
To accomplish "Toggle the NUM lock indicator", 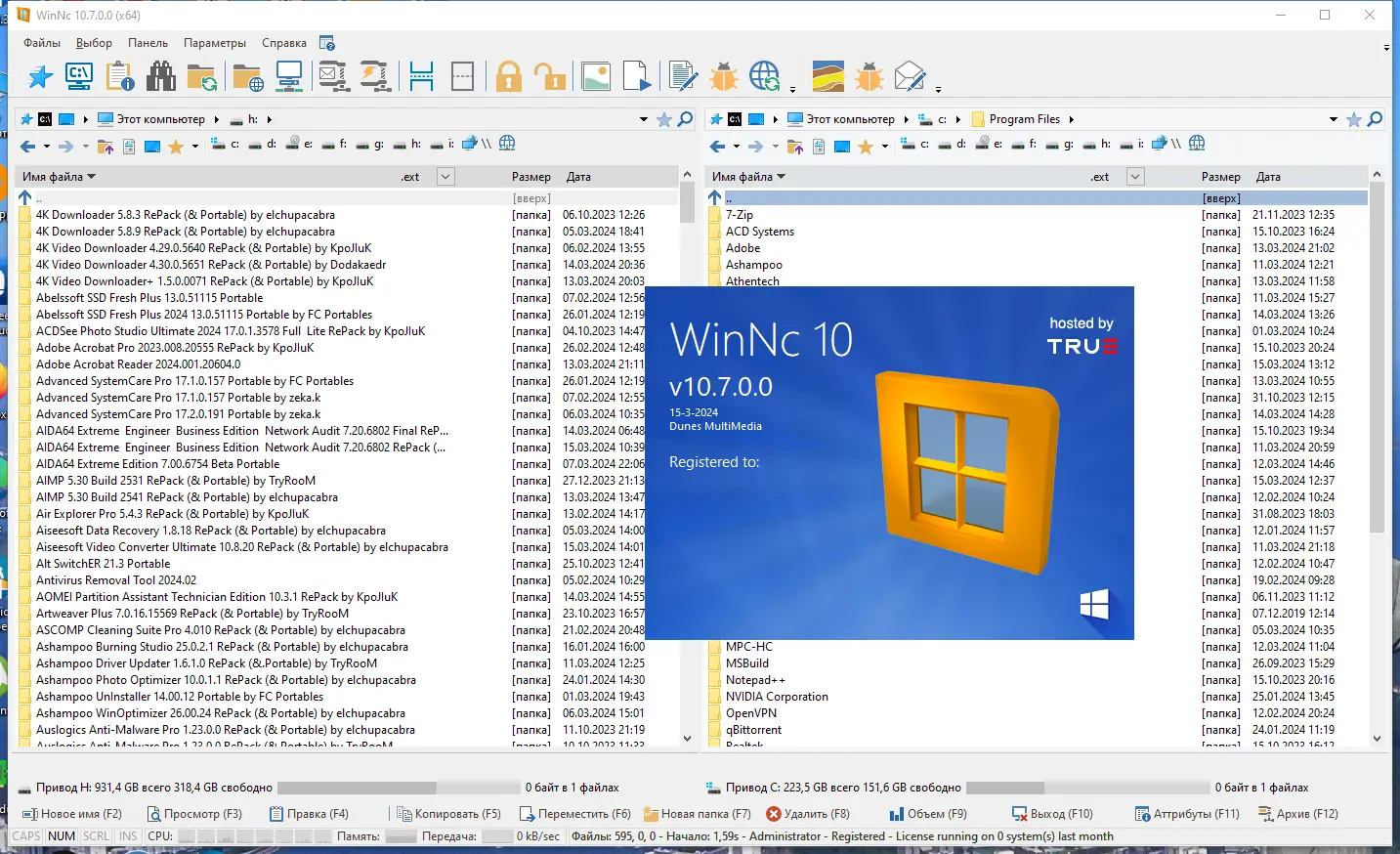I will [61, 835].
